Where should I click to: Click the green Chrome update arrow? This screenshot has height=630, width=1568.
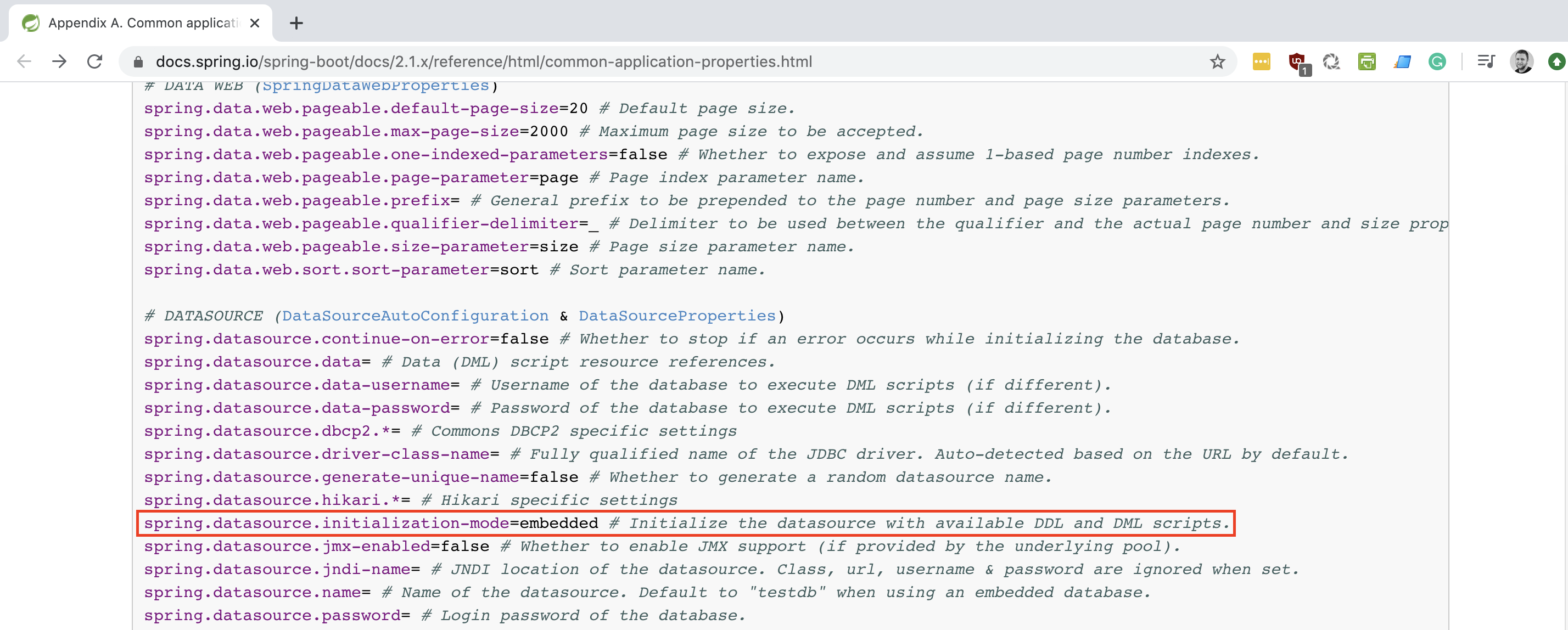[1556, 61]
